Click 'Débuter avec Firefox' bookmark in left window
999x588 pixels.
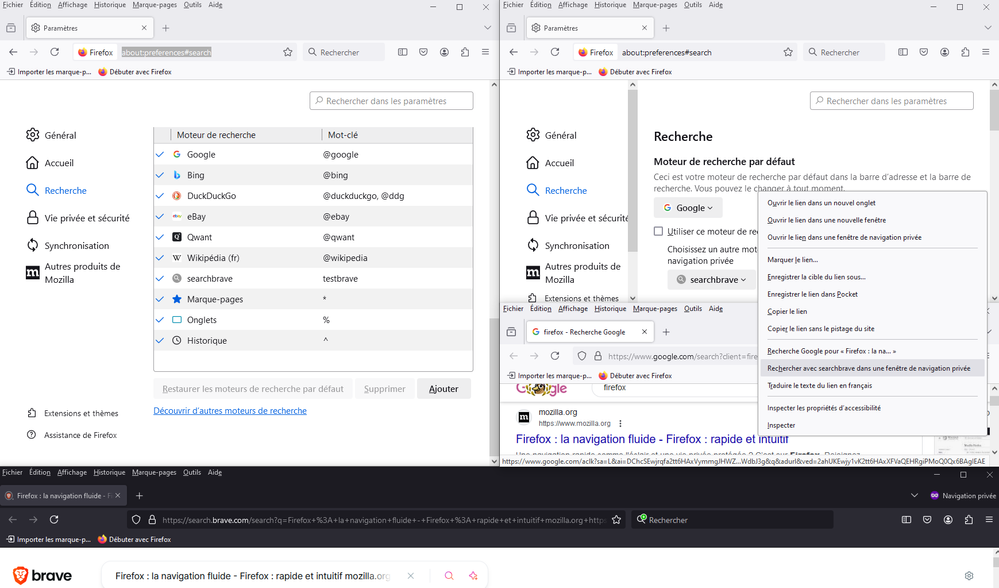(x=134, y=72)
